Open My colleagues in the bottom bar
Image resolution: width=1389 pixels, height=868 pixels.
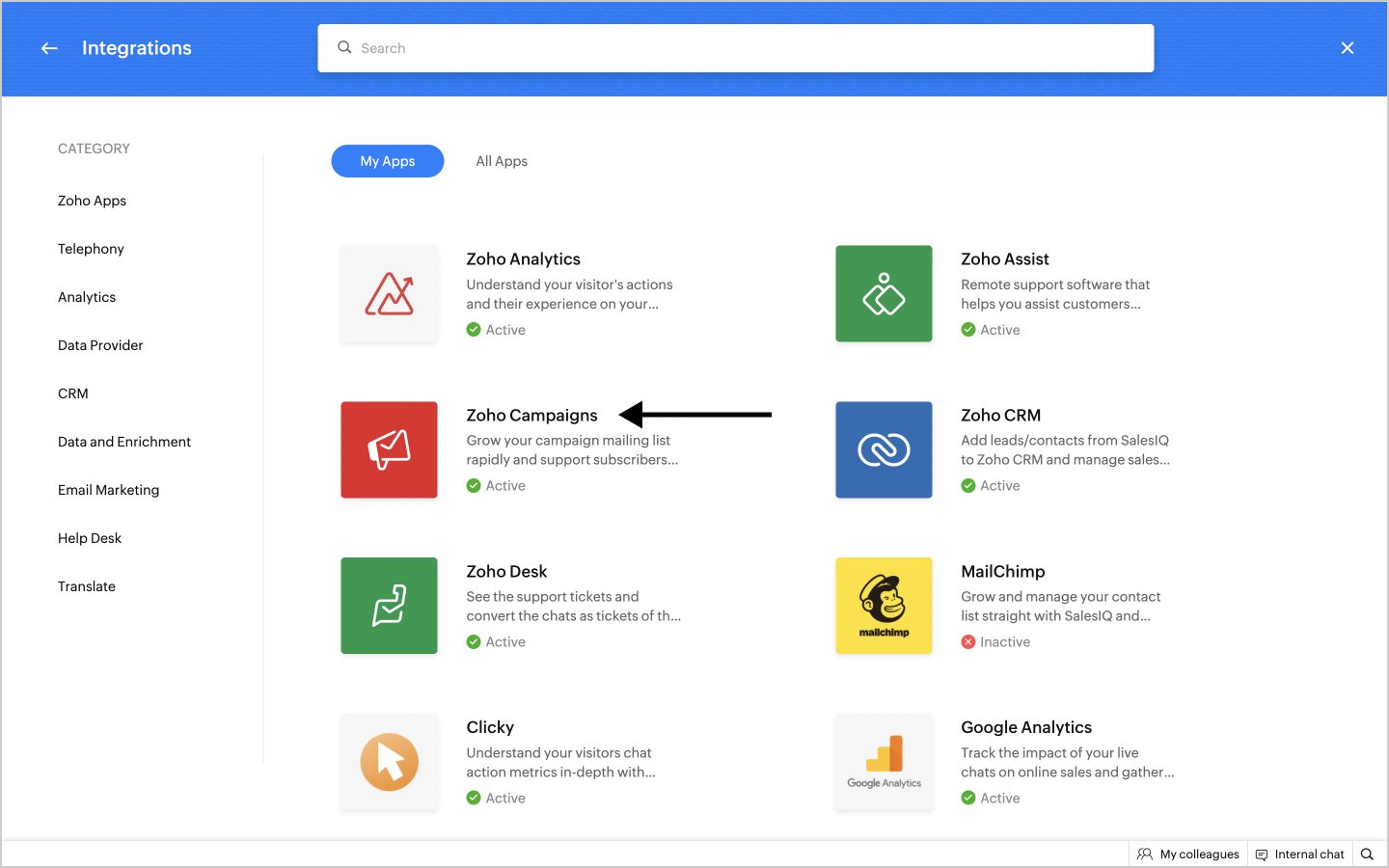coord(1188,854)
